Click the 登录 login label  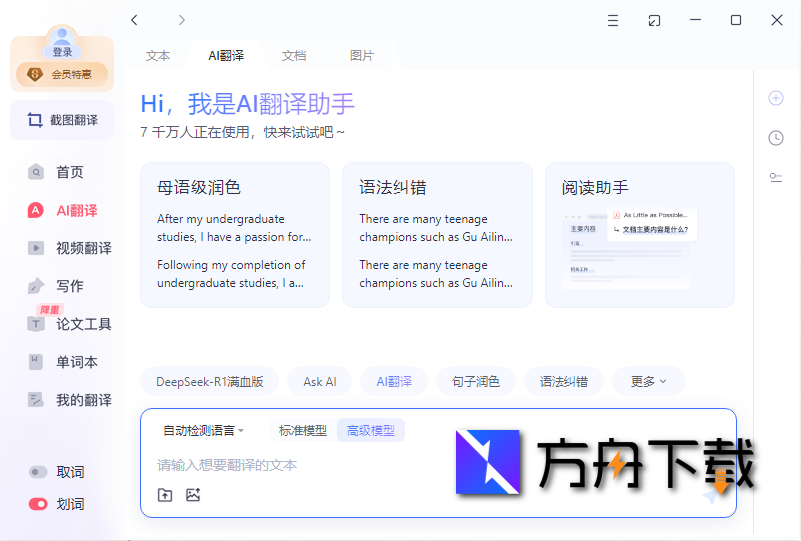click(x=62, y=52)
